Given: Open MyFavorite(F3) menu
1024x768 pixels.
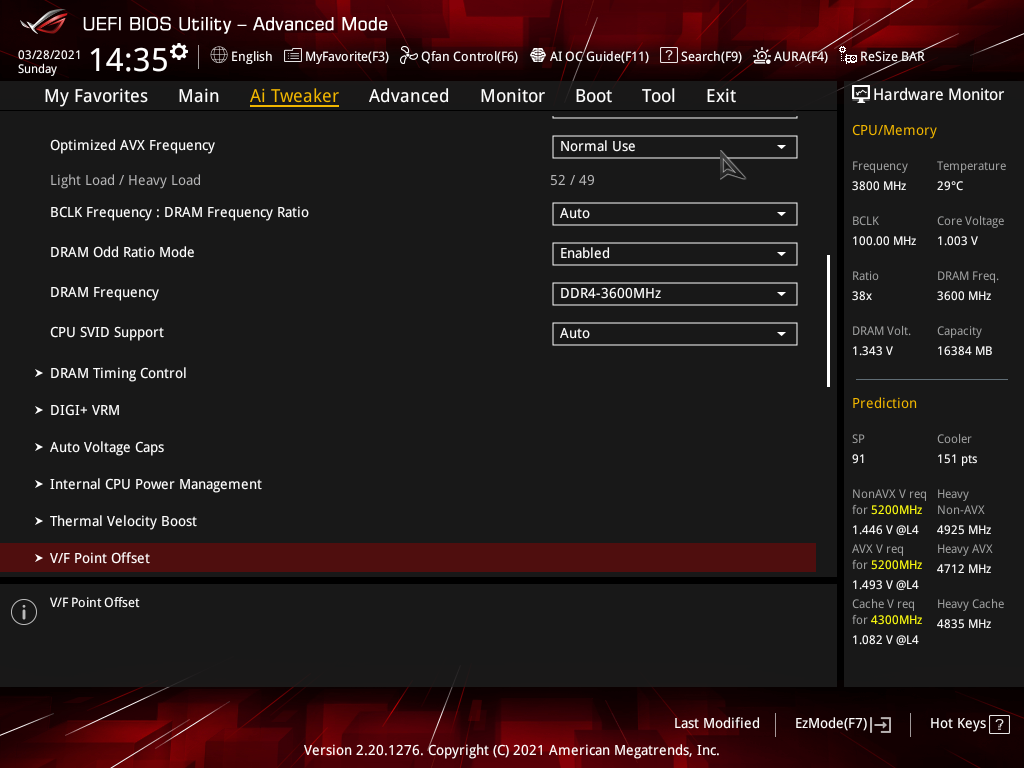Looking at the screenshot, I should [x=336, y=56].
